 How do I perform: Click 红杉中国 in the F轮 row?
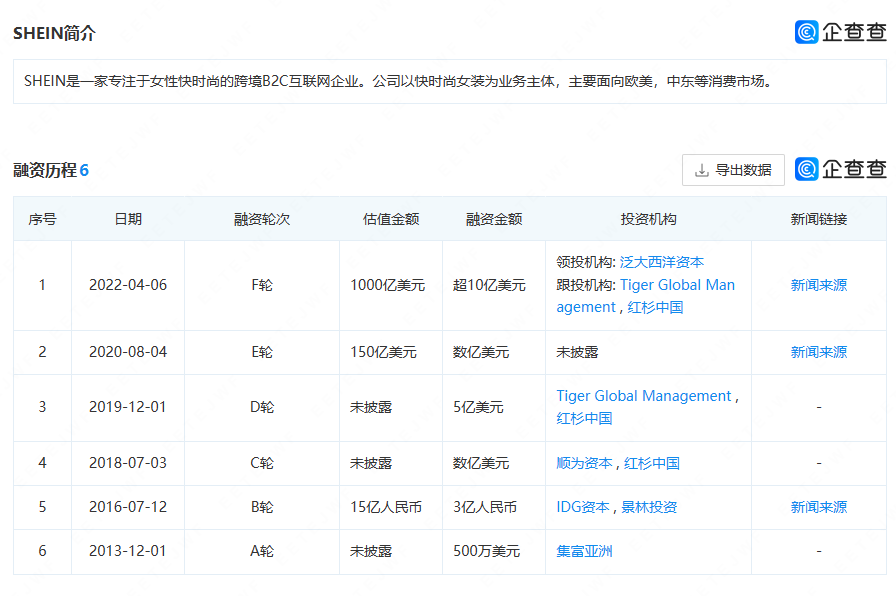tap(655, 307)
